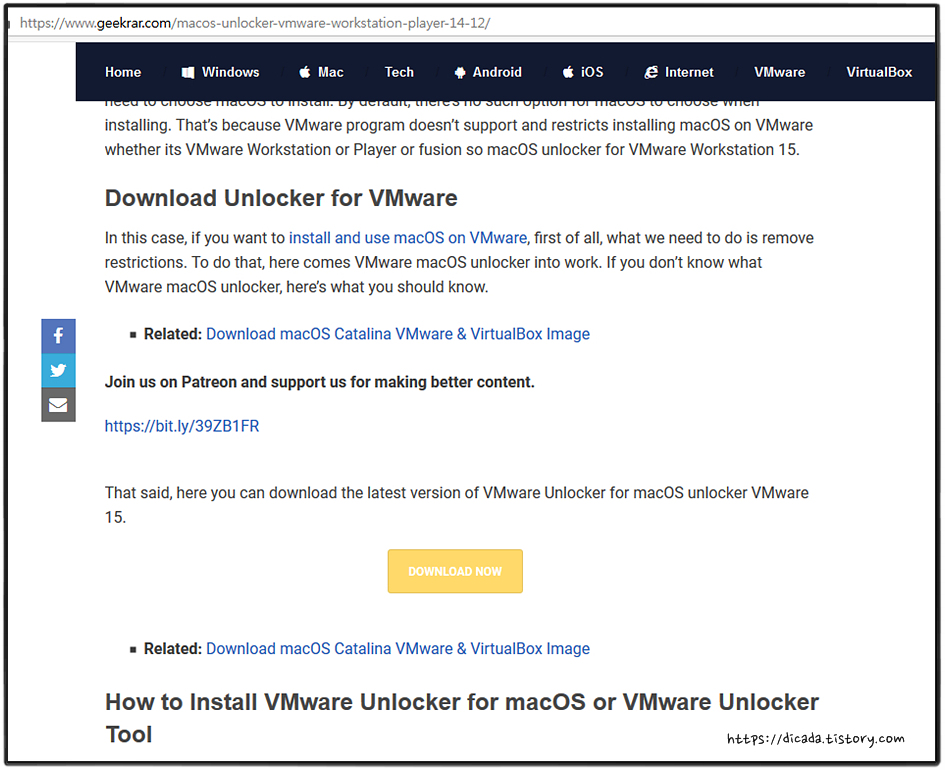Open the Android category menu
Viewport: 945px width, 770px height.
click(x=497, y=72)
